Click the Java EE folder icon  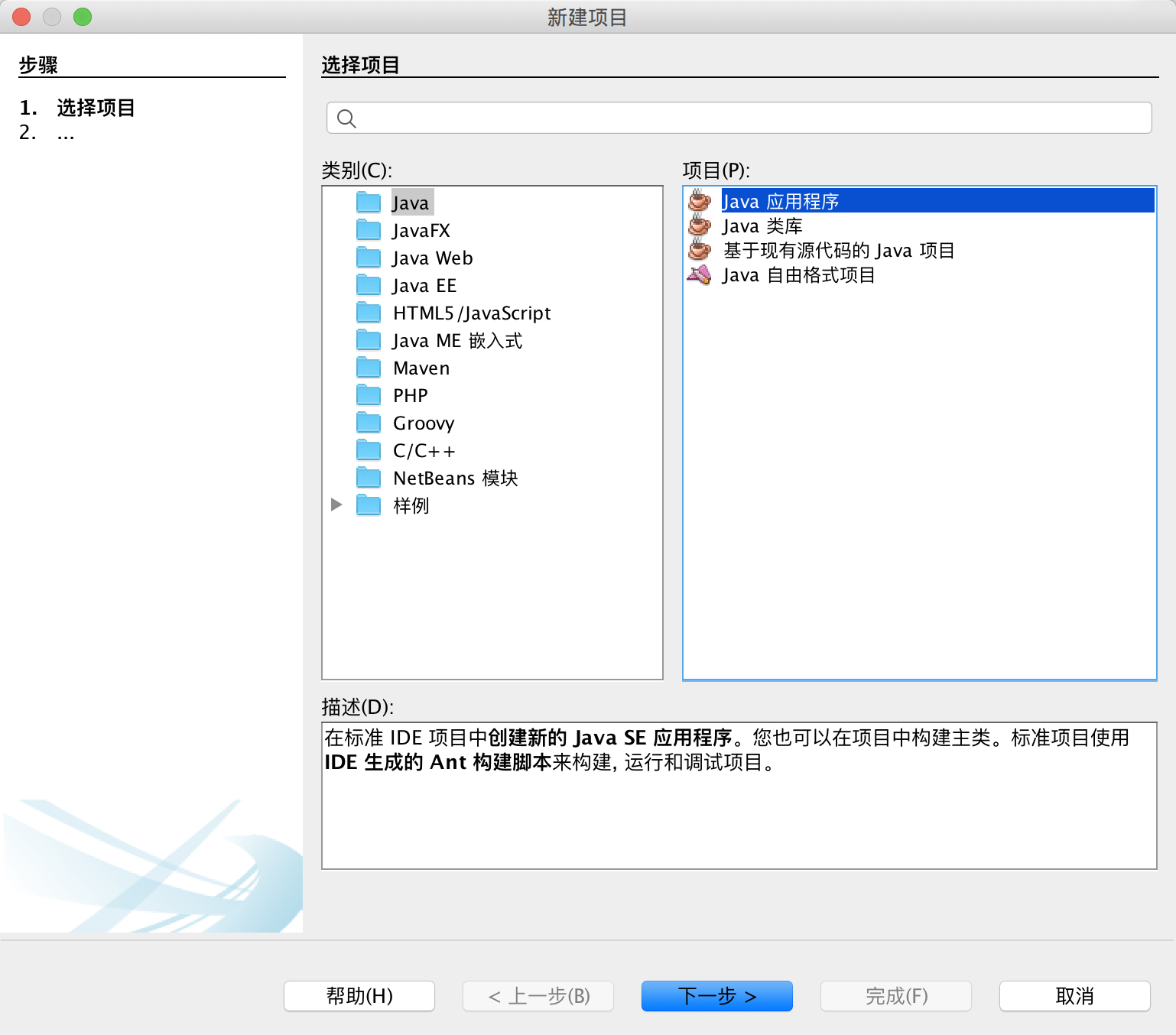point(369,285)
